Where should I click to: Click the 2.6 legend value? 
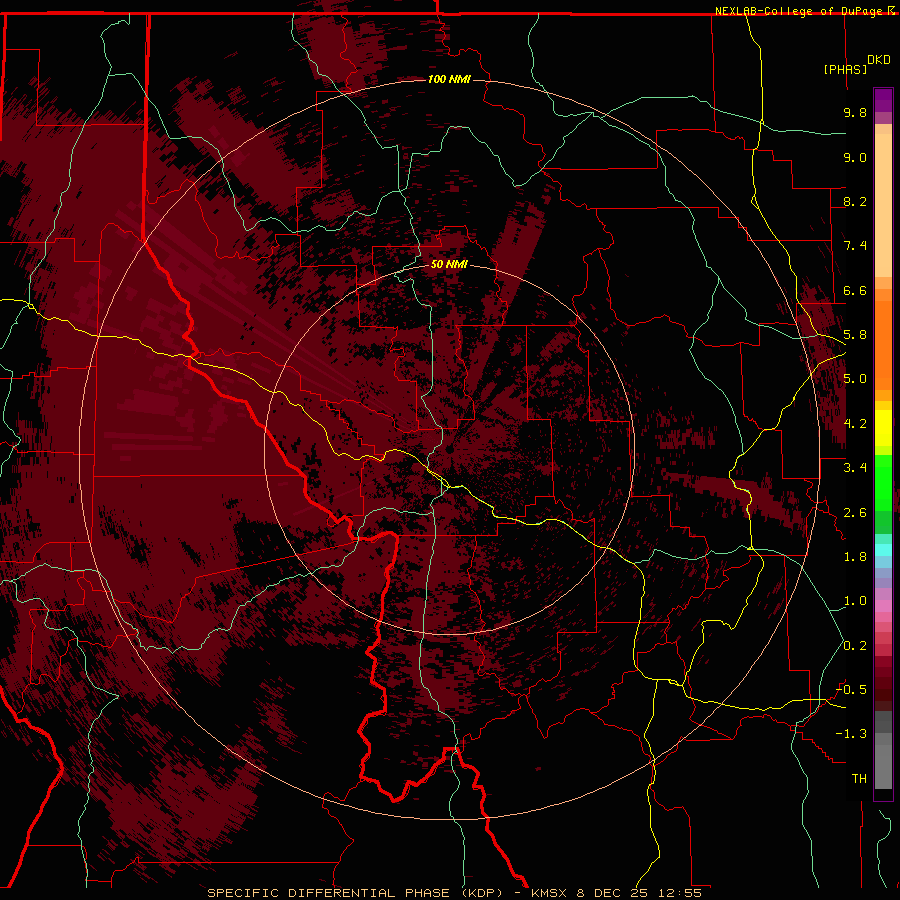[855, 513]
